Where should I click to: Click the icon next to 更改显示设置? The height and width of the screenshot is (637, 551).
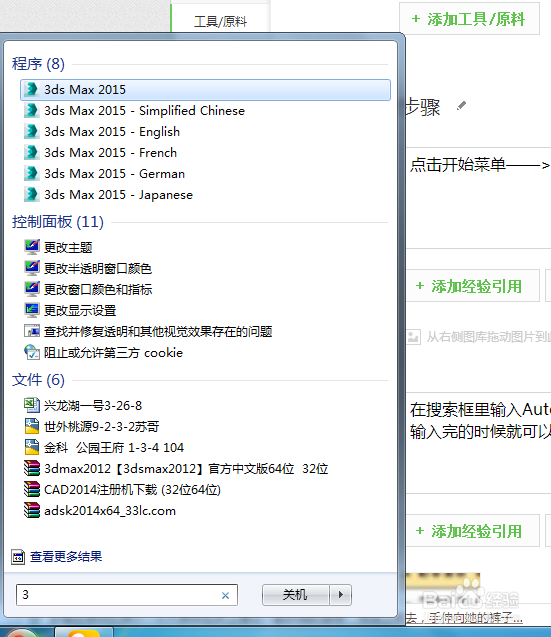(32, 310)
